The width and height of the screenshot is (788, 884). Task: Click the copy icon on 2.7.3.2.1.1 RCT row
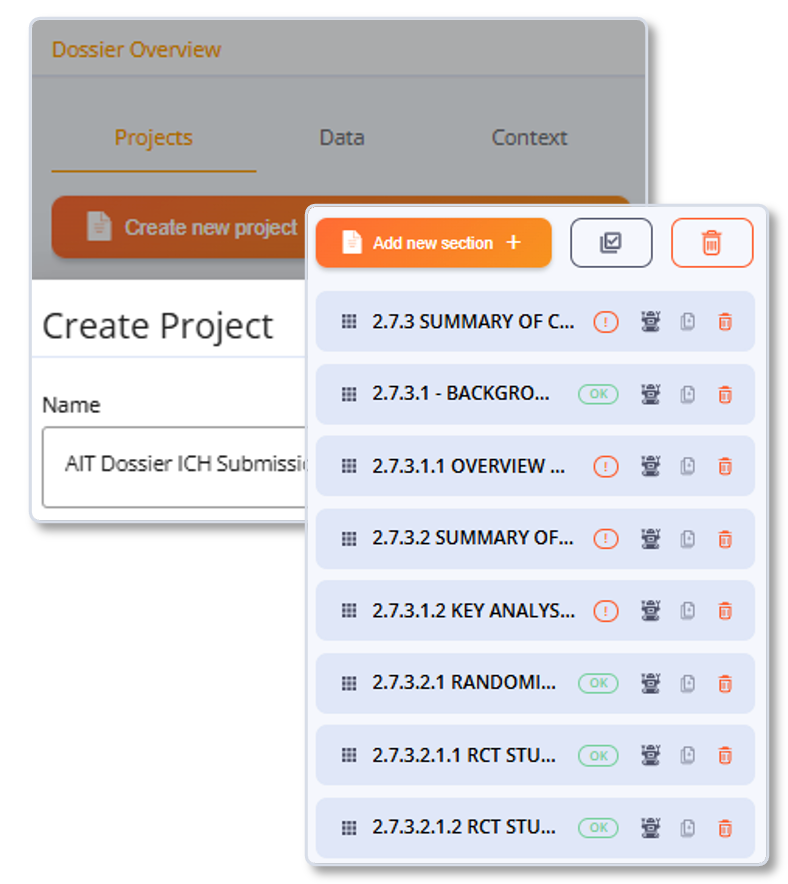pos(687,756)
